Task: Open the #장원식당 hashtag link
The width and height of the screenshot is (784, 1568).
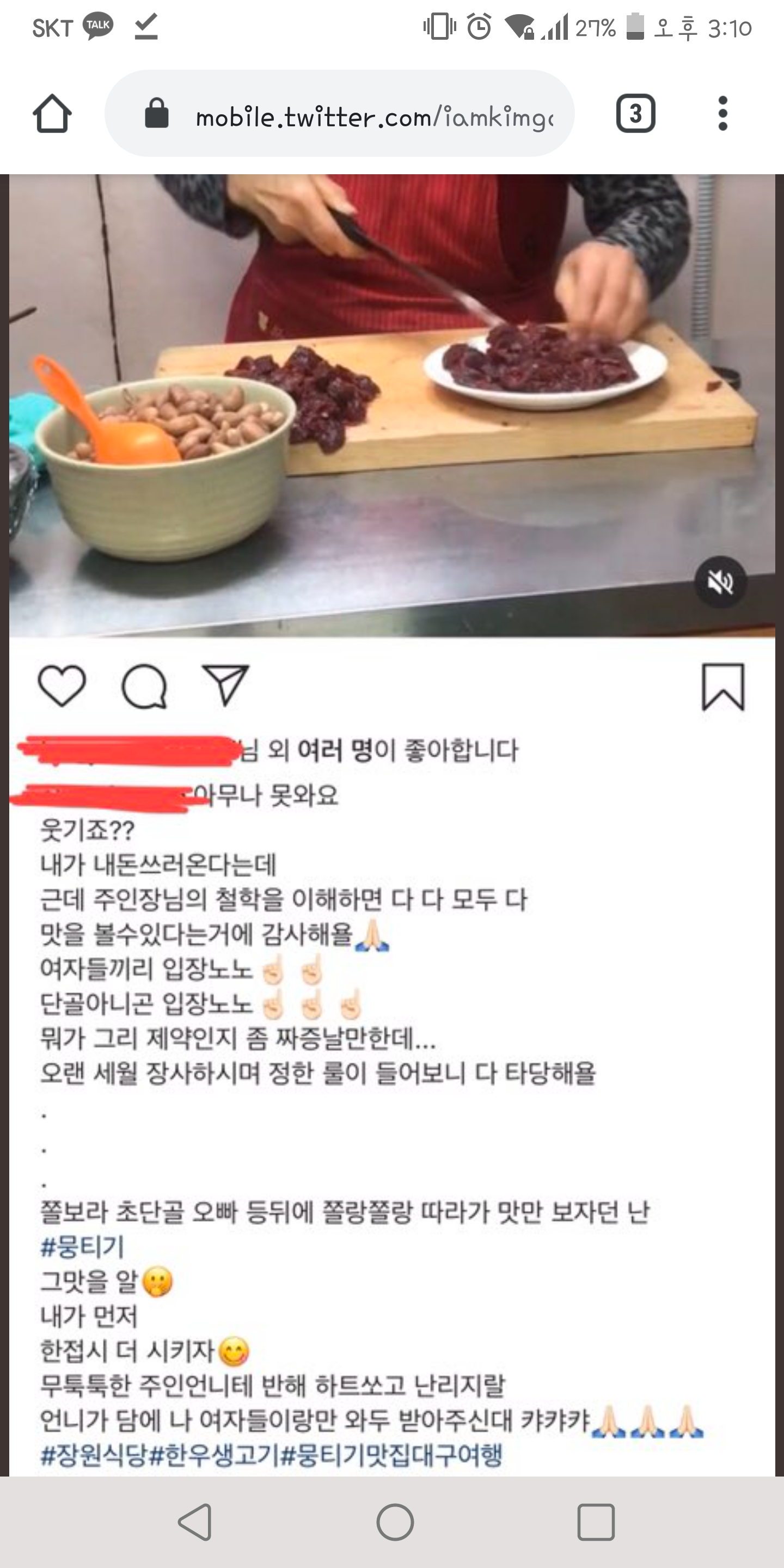Action: tap(94, 1455)
